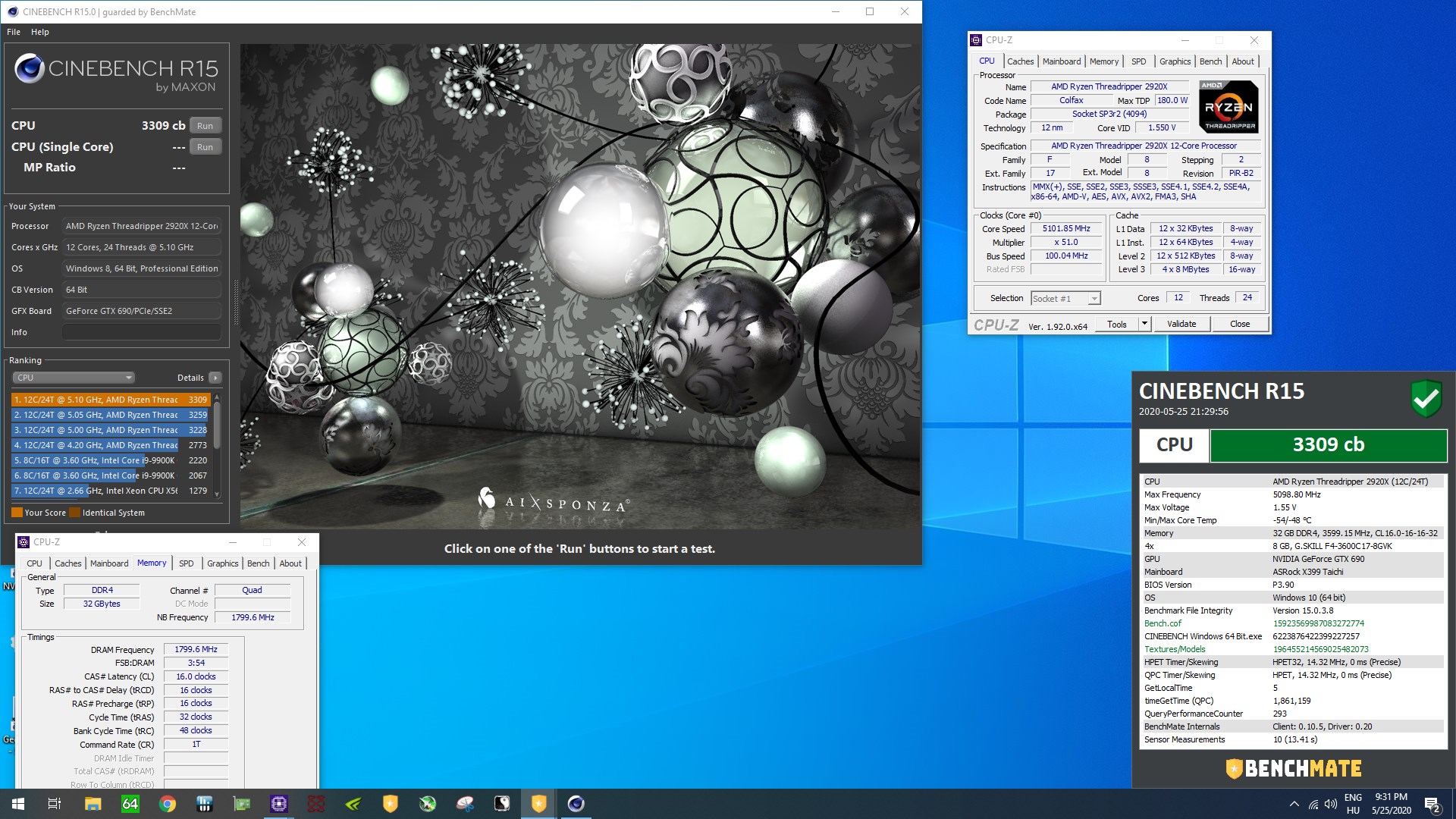Expand the Socket #1 selection dropdown
Viewport: 1456px width, 819px height.
point(1065,299)
